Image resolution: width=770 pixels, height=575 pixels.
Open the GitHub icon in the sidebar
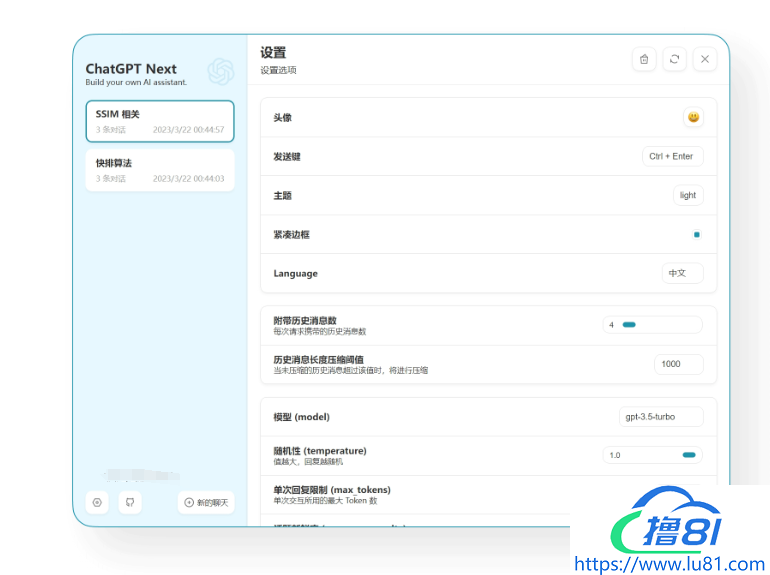pyautogui.click(x=128, y=502)
